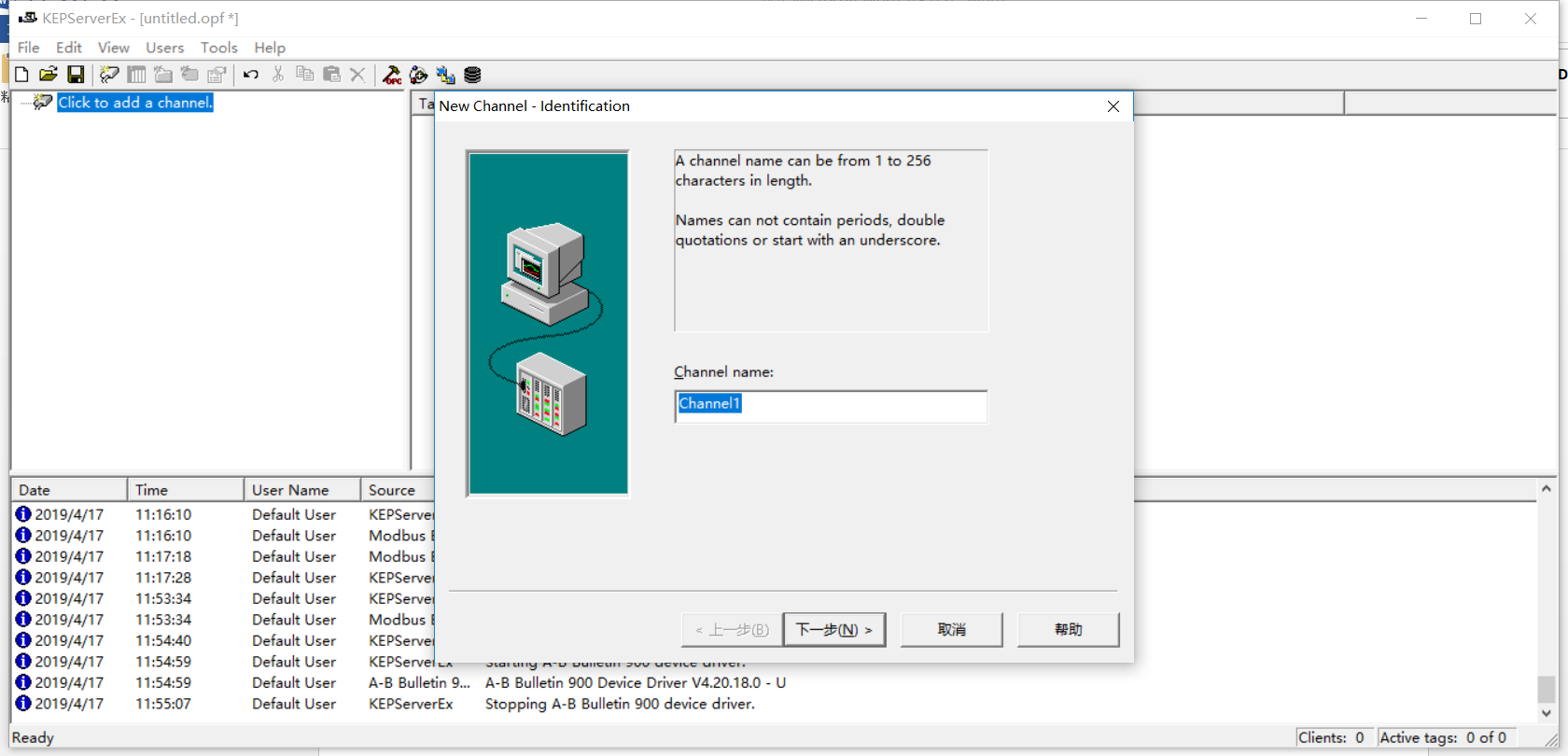Undo the last action in toolbar

[x=251, y=75]
